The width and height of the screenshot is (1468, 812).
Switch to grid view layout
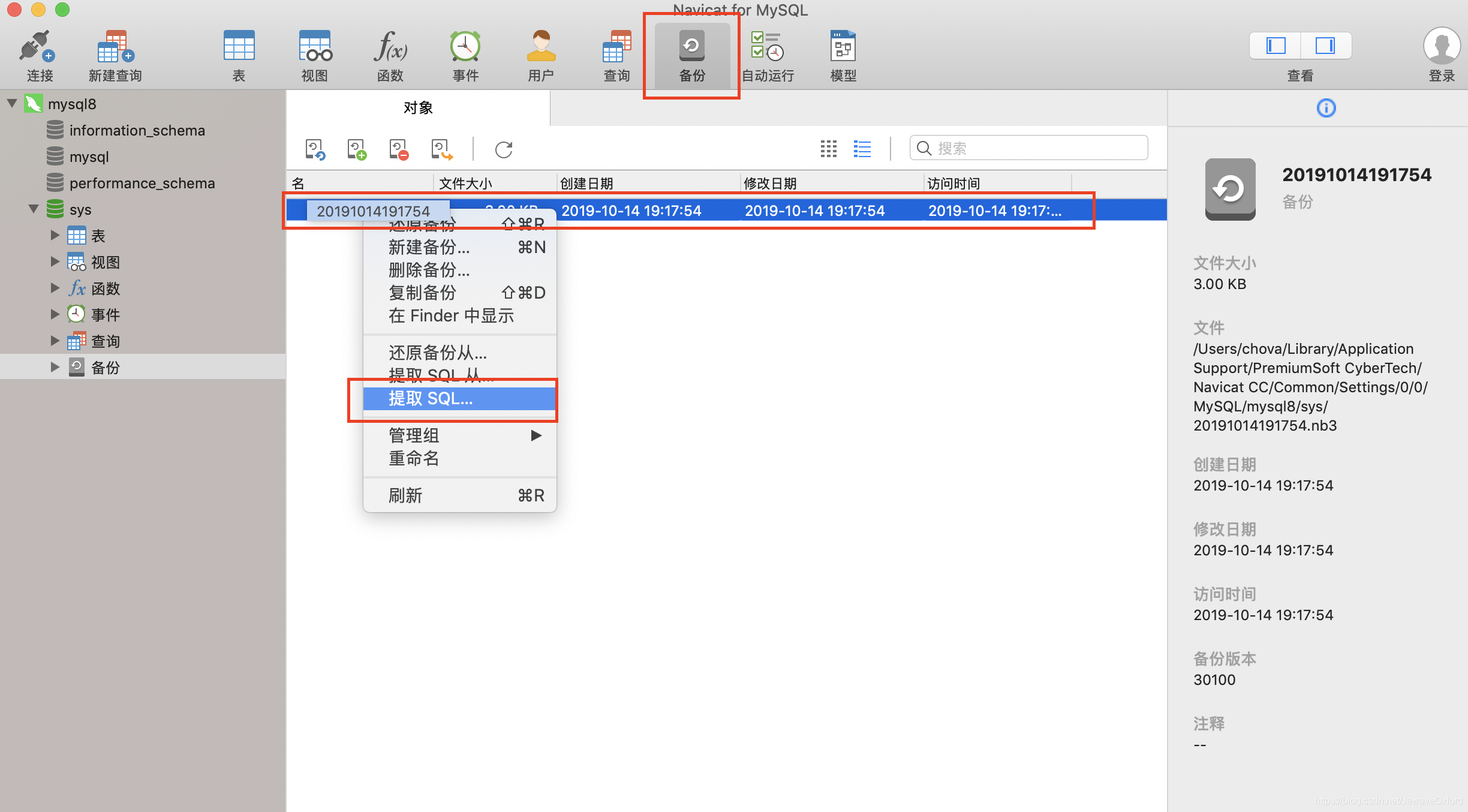click(828, 149)
